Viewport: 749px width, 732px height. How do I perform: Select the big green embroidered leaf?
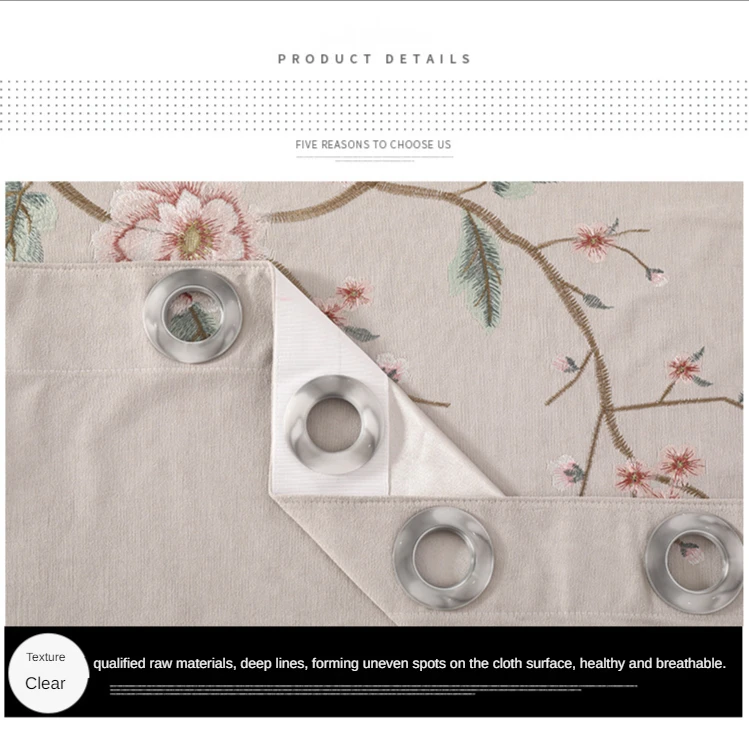[478, 270]
